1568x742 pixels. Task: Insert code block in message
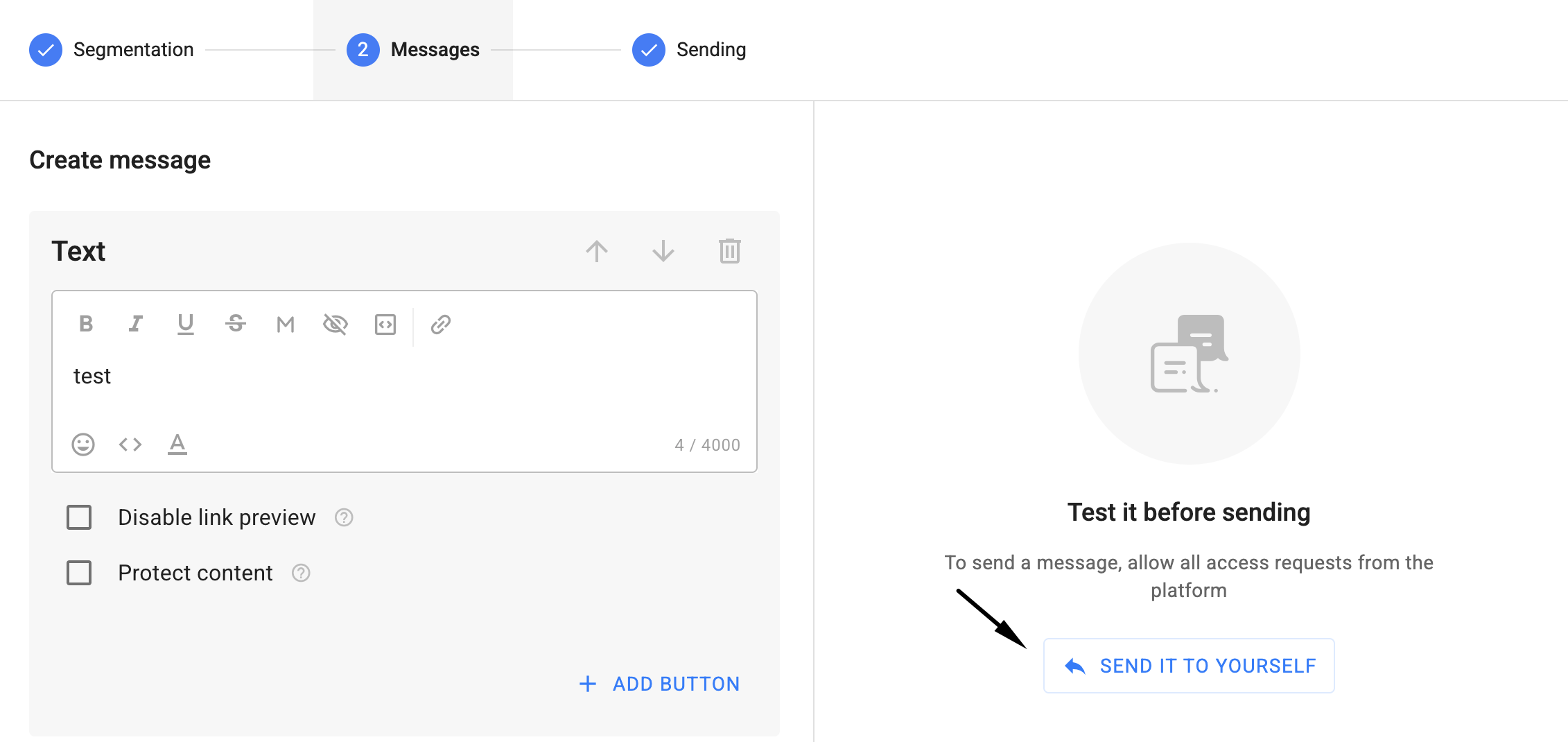[385, 324]
